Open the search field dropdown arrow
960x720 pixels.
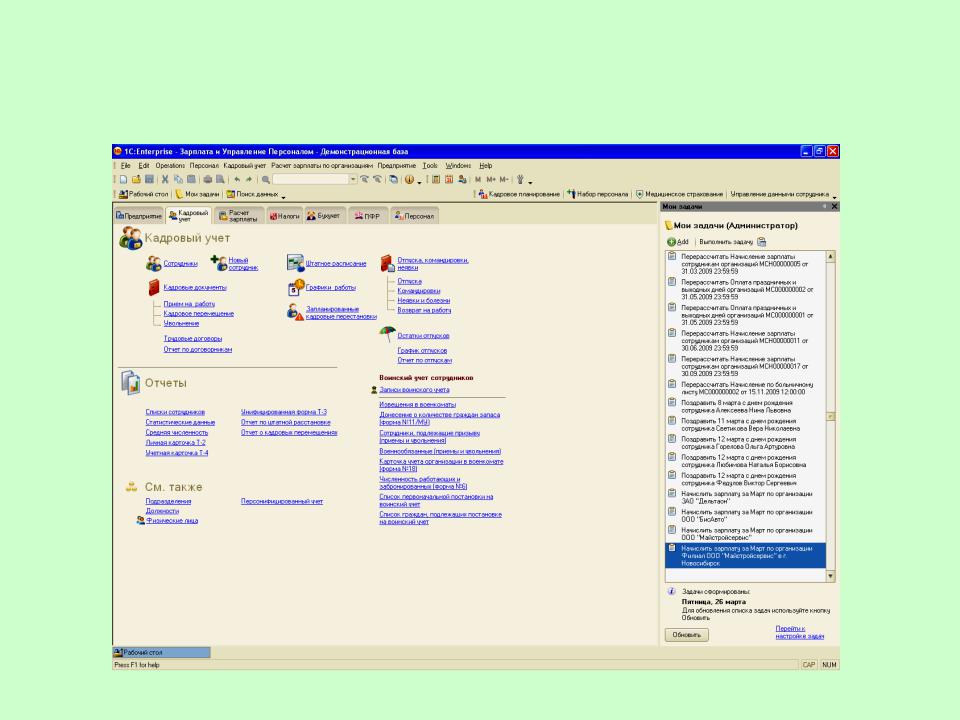(353, 179)
